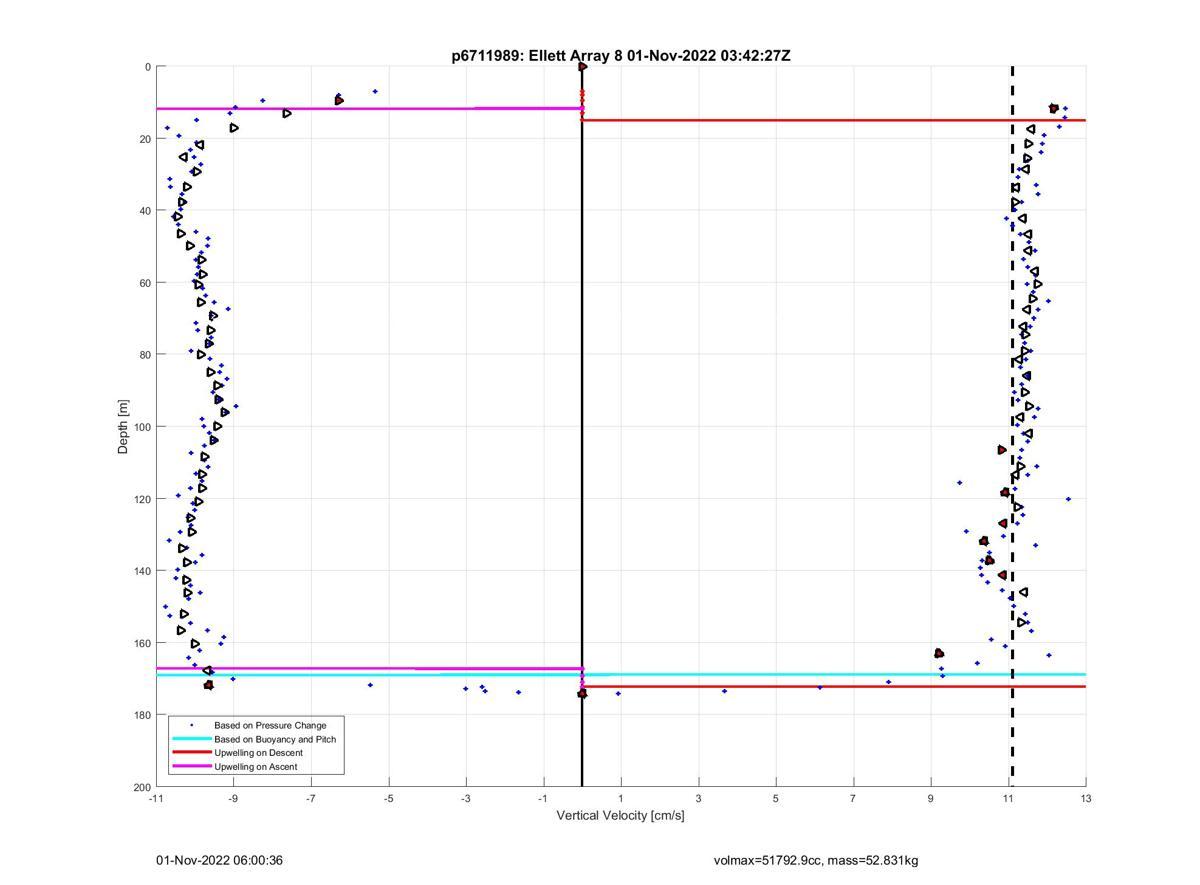
Task: Click the y-axis tick label '80'
Action: pos(145,355)
